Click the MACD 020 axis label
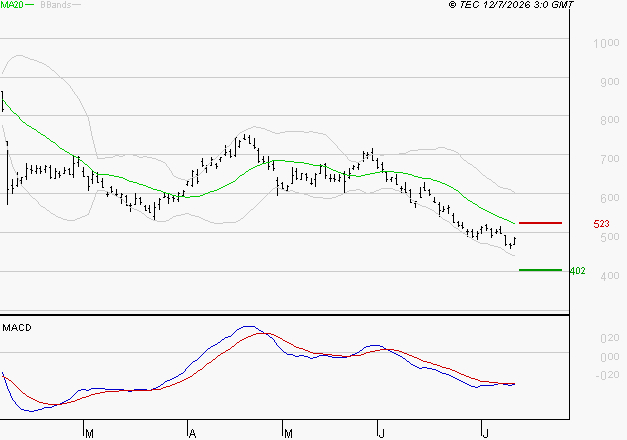627x440 pixels. click(610, 338)
